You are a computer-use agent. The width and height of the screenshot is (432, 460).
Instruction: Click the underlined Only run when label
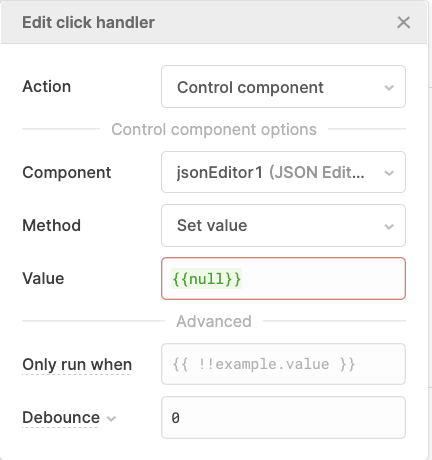(x=77, y=364)
